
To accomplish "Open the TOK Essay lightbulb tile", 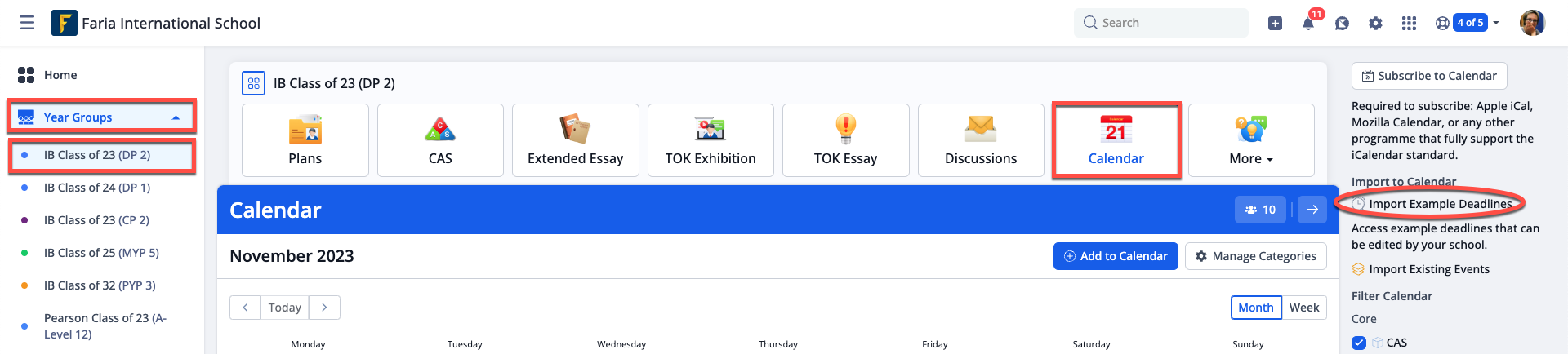I will coord(845,140).
